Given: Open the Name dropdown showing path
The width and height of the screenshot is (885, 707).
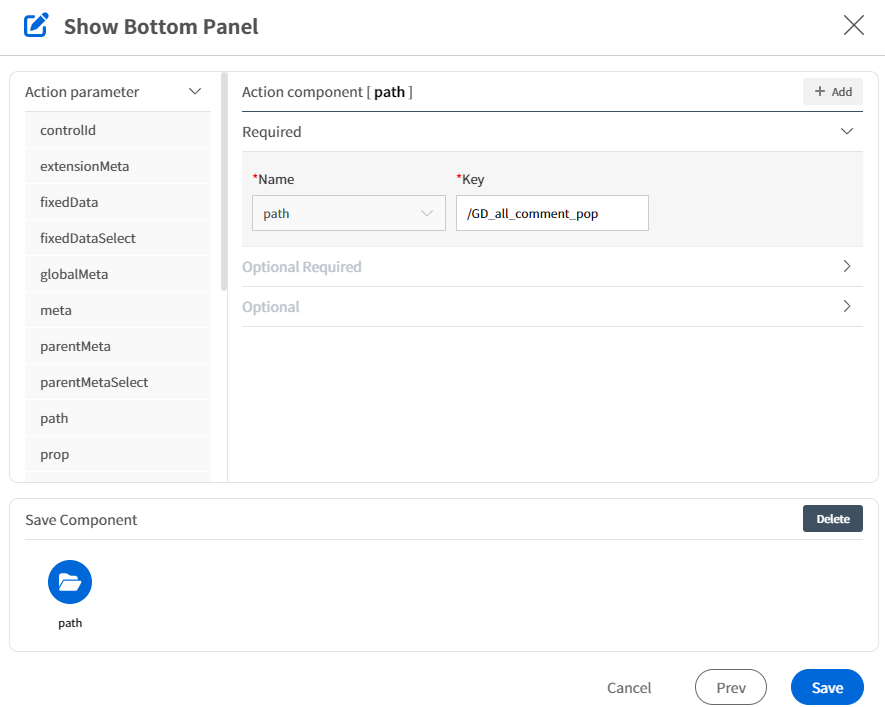Looking at the screenshot, I should [x=349, y=213].
